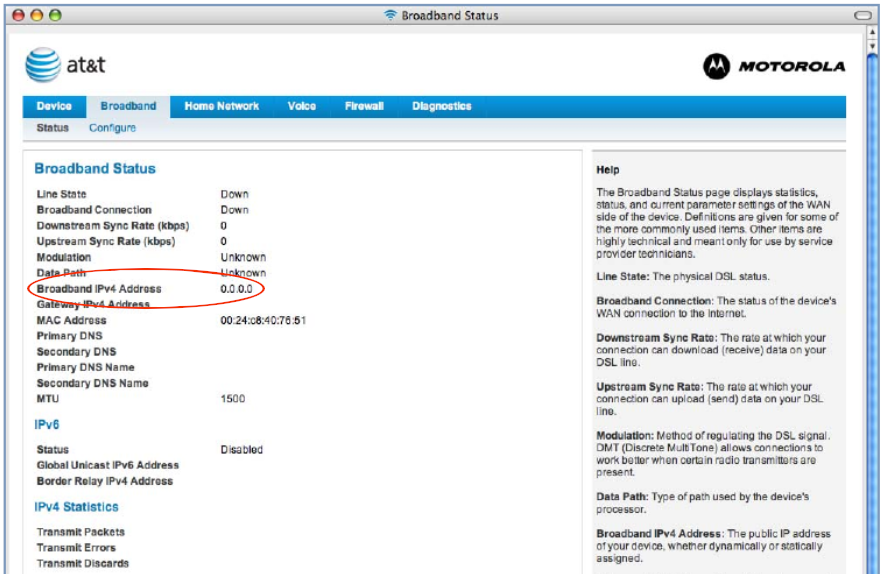
Task: Click the IPv6 section heading
Action: pos(48,425)
